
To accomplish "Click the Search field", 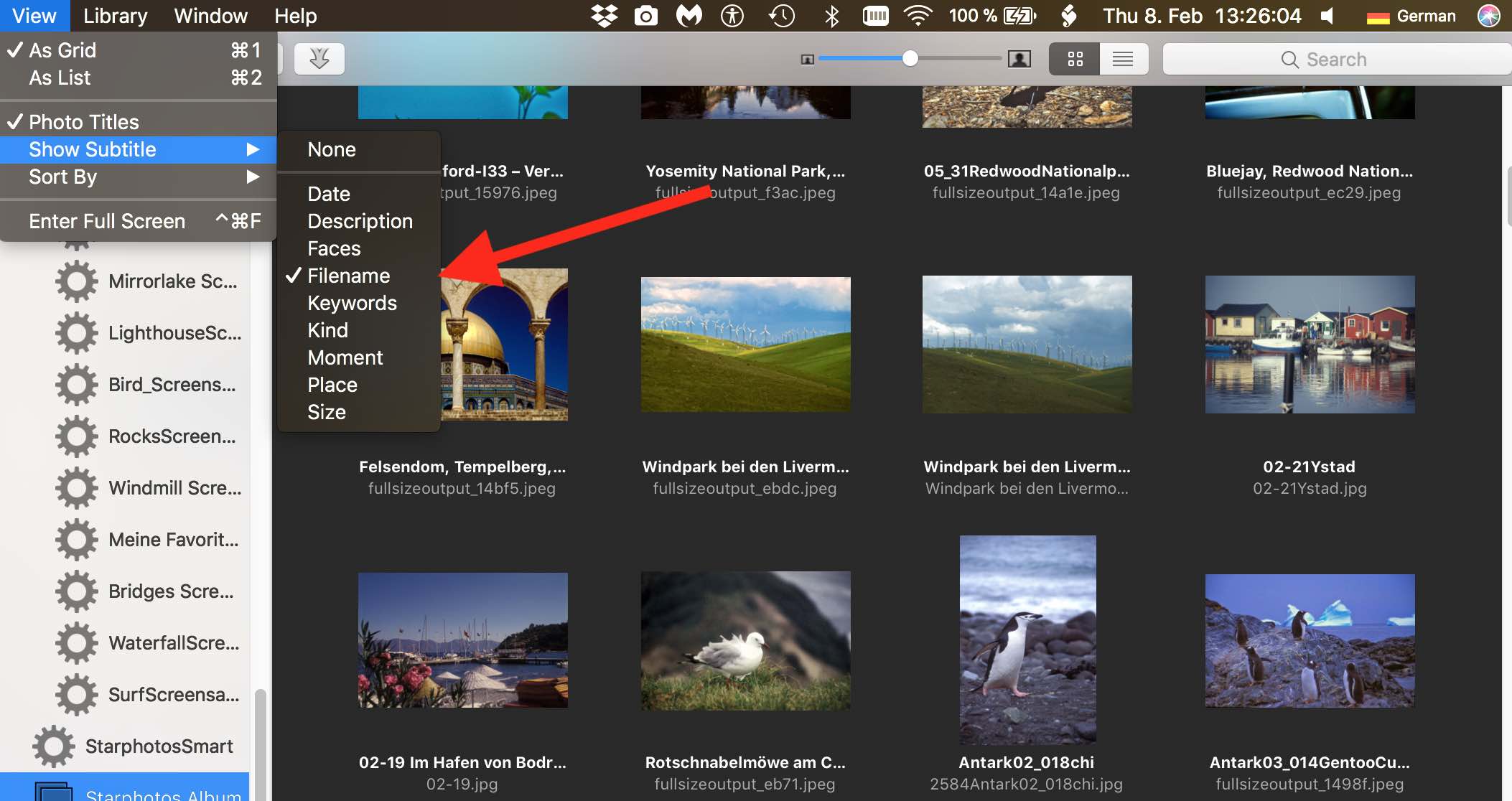I will click(x=1335, y=59).
